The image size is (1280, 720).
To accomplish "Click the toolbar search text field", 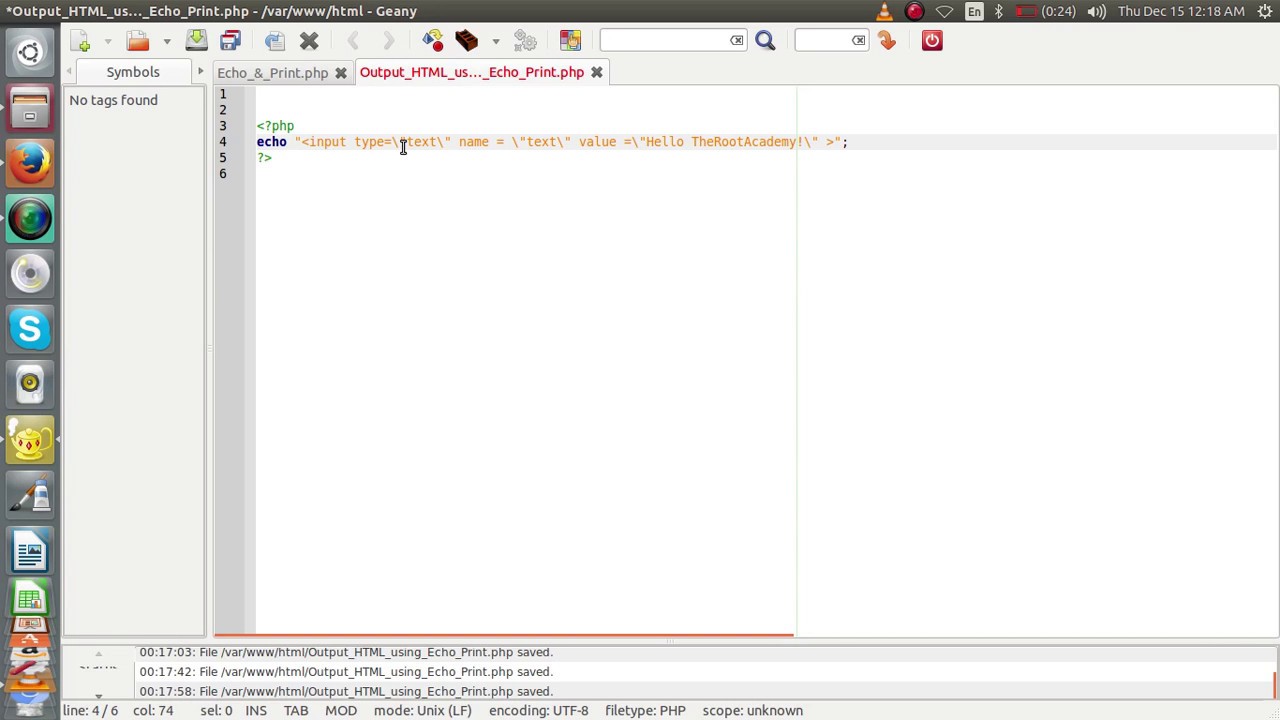I will click(x=665, y=40).
